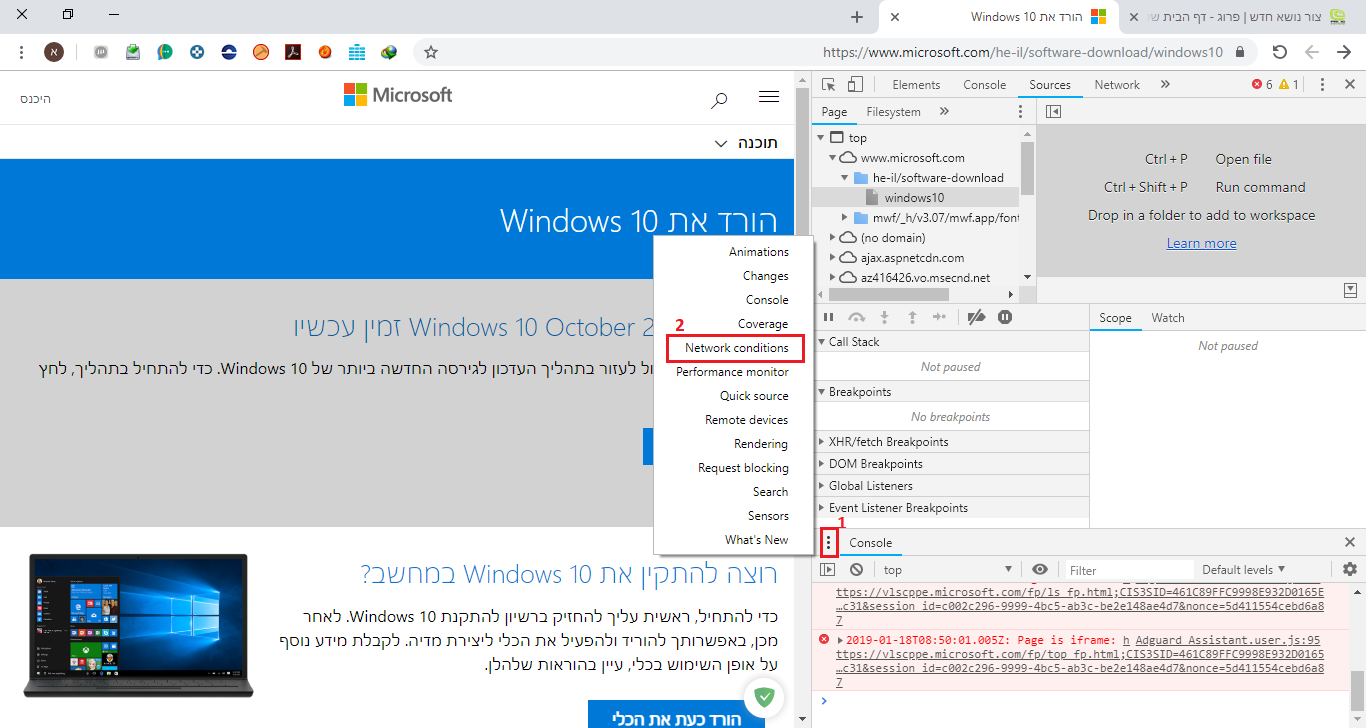
Task: Click the Internet Download Manager extension icon
Action: [389, 52]
